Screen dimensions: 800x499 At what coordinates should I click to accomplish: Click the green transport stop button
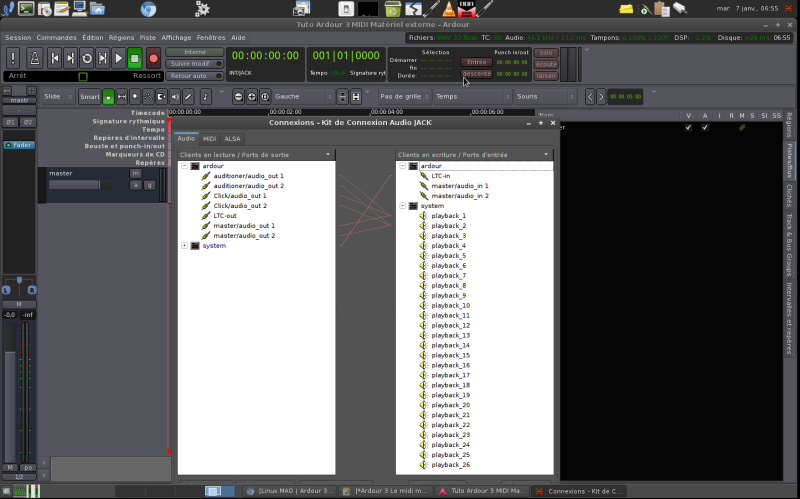pyautogui.click(x=135, y=58)
